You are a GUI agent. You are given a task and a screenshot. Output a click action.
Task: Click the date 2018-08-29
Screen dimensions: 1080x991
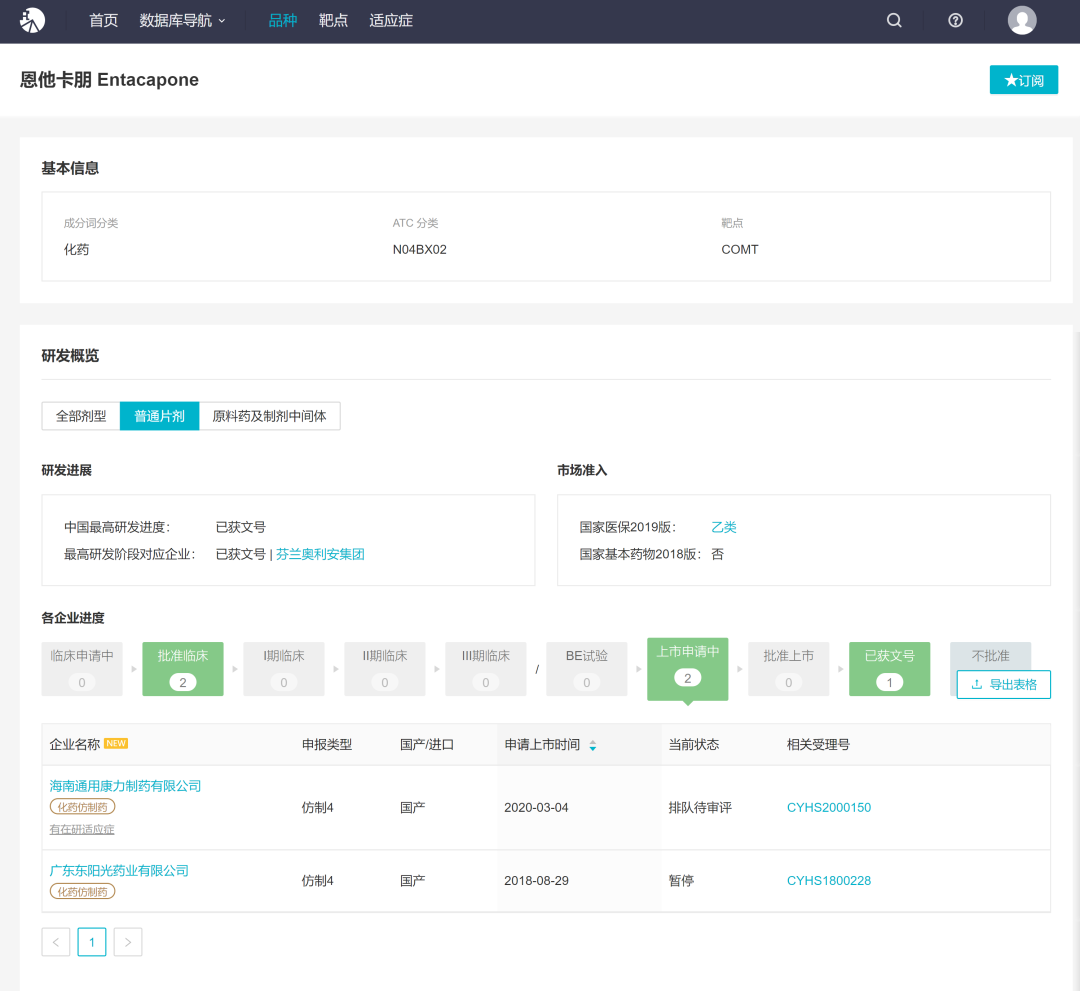click(536, 881)
